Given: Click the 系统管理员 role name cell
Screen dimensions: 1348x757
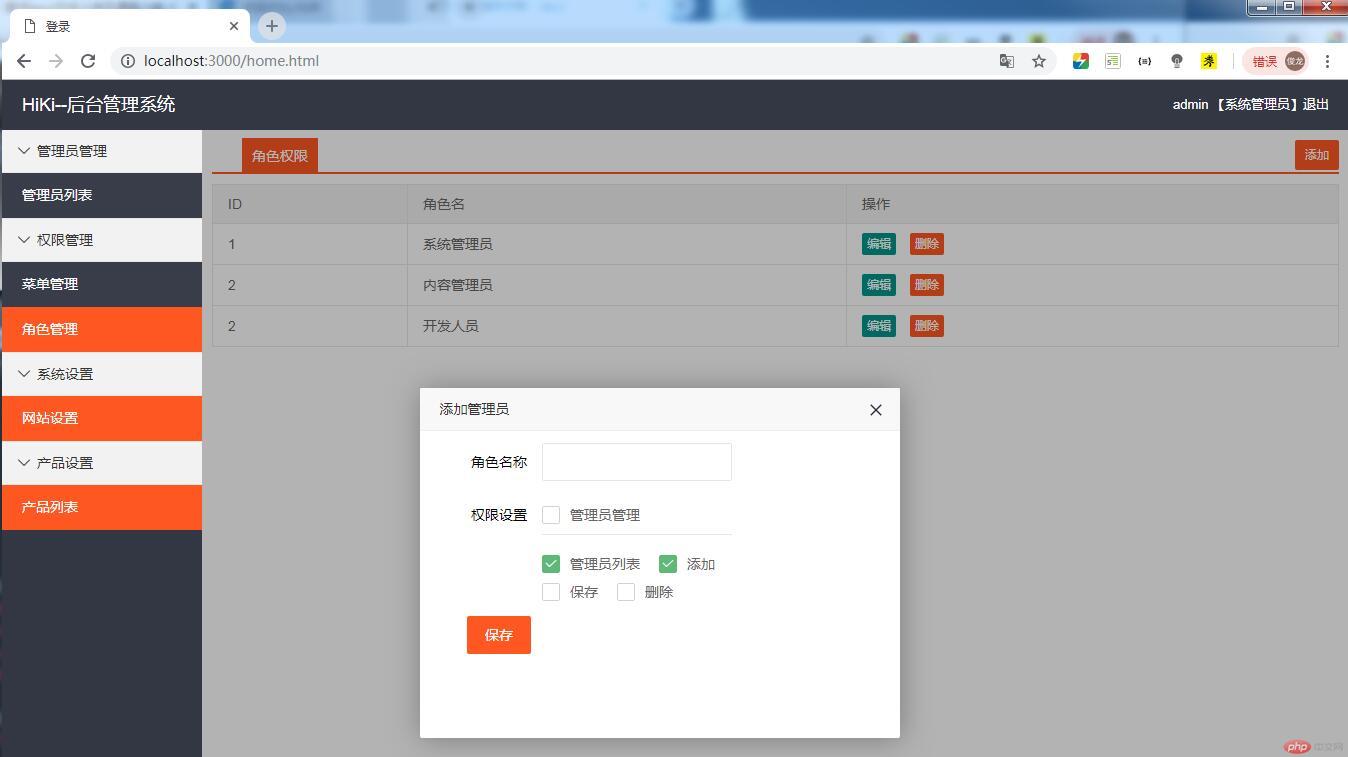Looking at the screenshot, I should click(627, 244).
